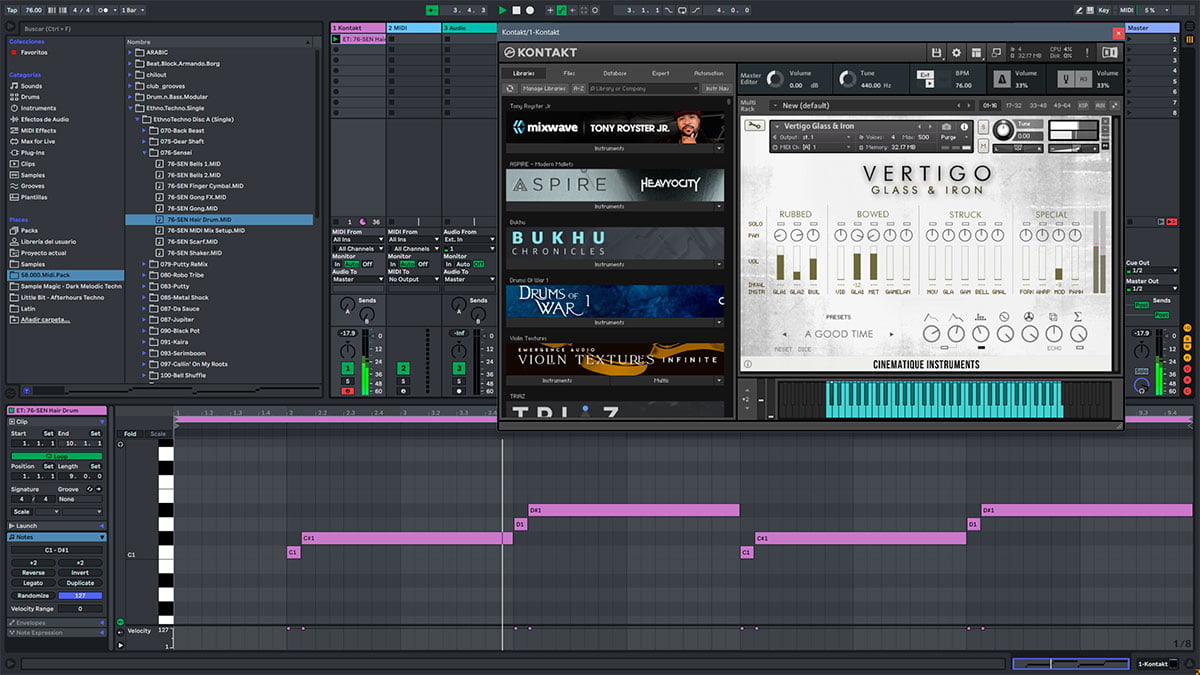This screenshot has width=1200, height=675.
Task: Open Kontakt options gear icon
Action: tap(956, 52)
